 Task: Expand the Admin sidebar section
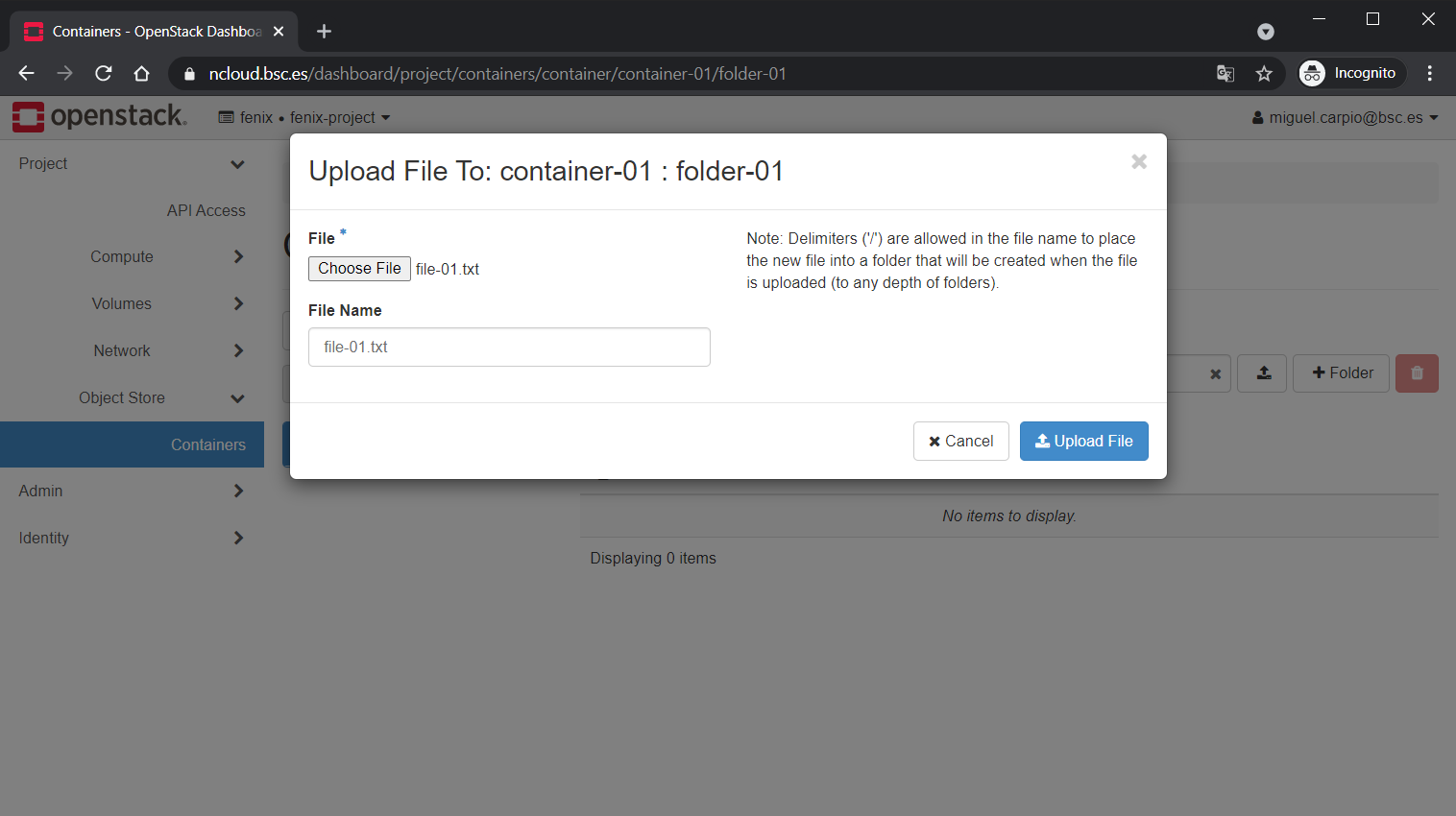(132, 491)
